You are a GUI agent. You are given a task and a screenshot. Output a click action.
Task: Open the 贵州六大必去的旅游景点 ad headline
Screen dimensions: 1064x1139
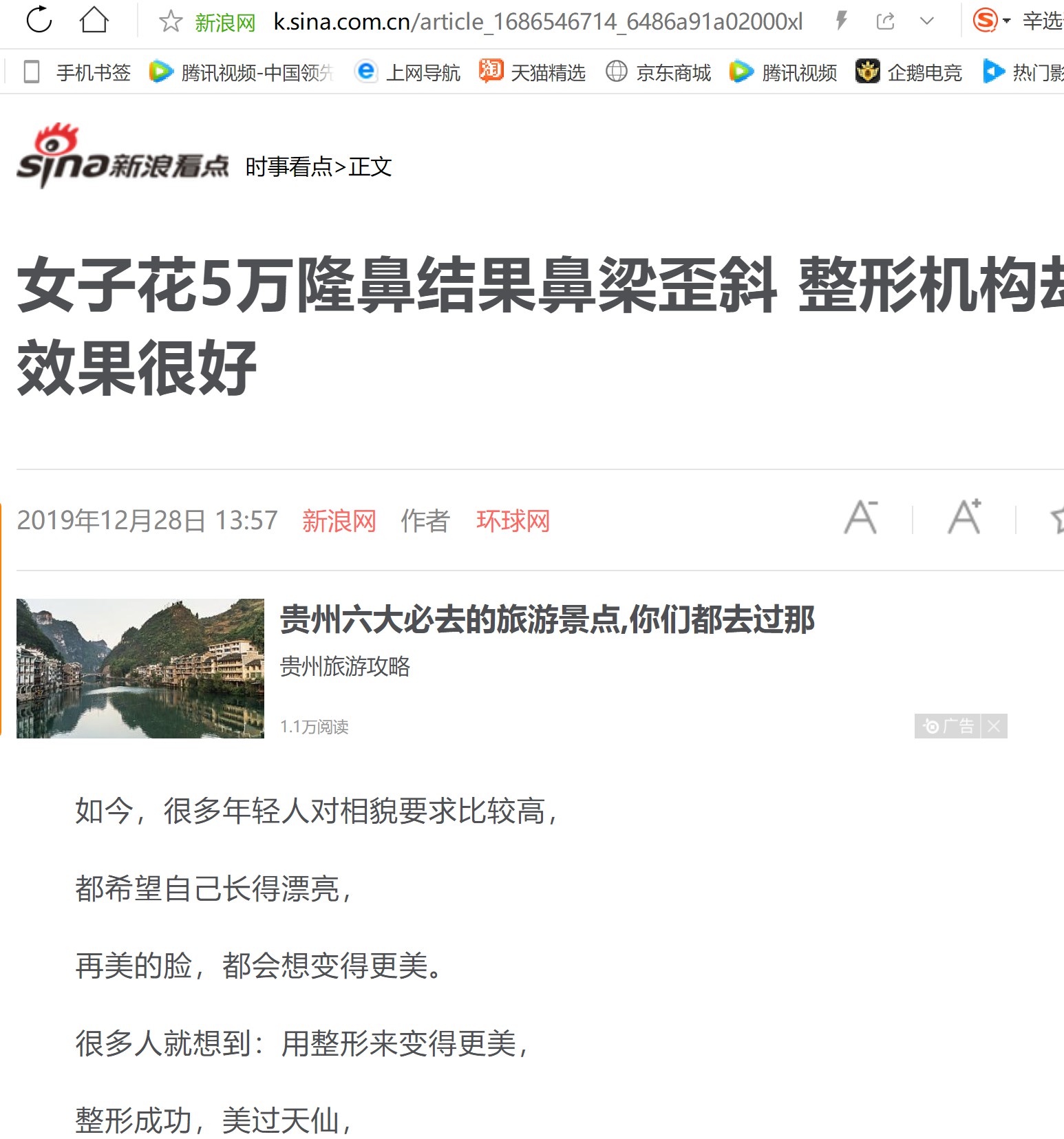click(547, 619)
